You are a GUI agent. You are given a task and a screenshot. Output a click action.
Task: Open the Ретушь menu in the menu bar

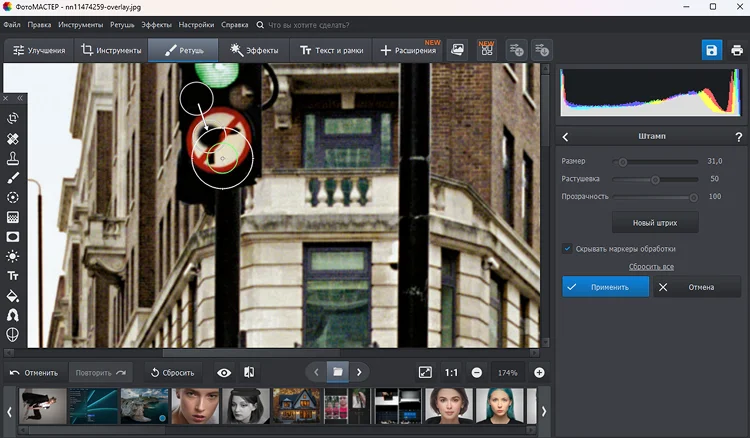point(122,25)
